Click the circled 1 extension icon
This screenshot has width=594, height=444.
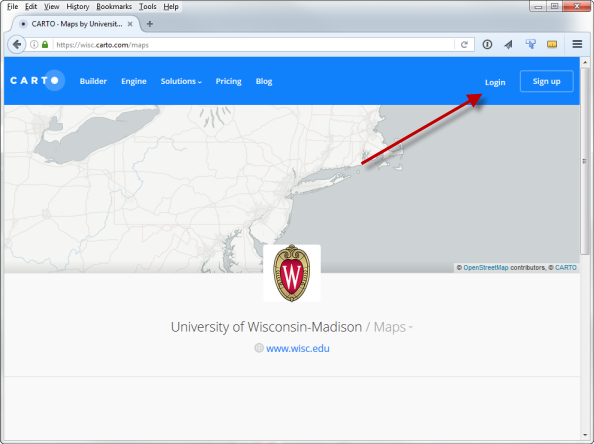[487, 45]
